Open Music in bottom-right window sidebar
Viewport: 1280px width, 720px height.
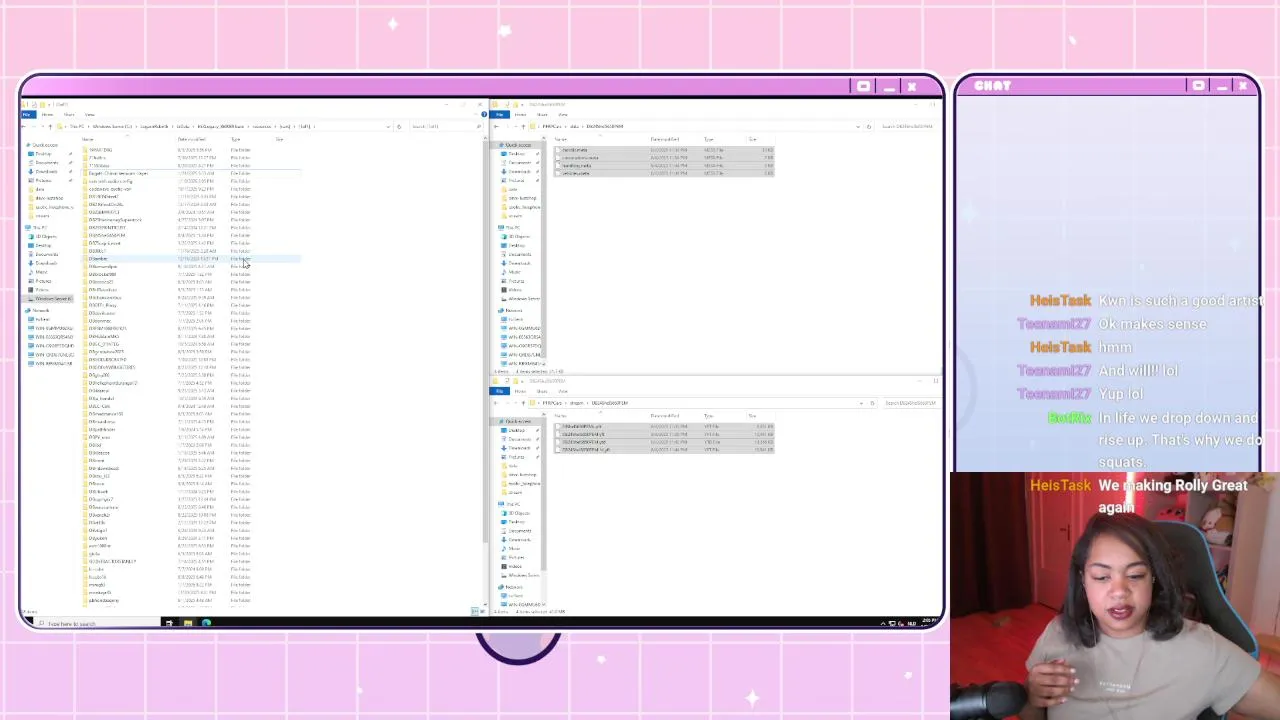tap(513, 548)
